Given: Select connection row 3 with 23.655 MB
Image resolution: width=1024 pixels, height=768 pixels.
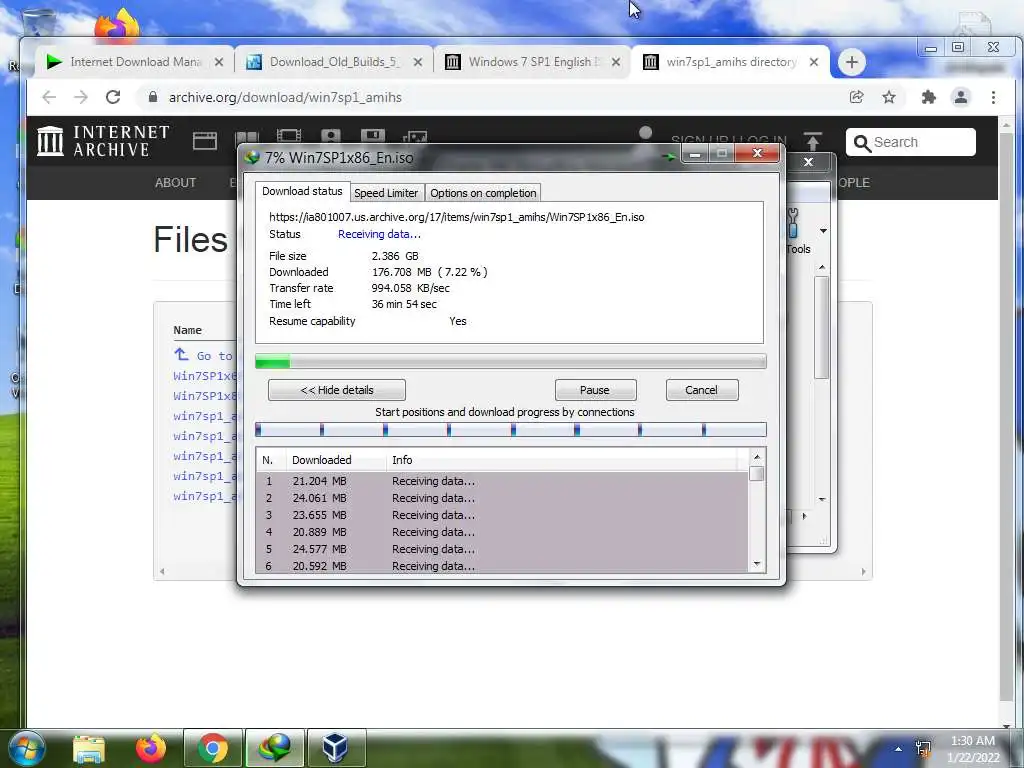Looking at the screenshot, I should 502,515.
